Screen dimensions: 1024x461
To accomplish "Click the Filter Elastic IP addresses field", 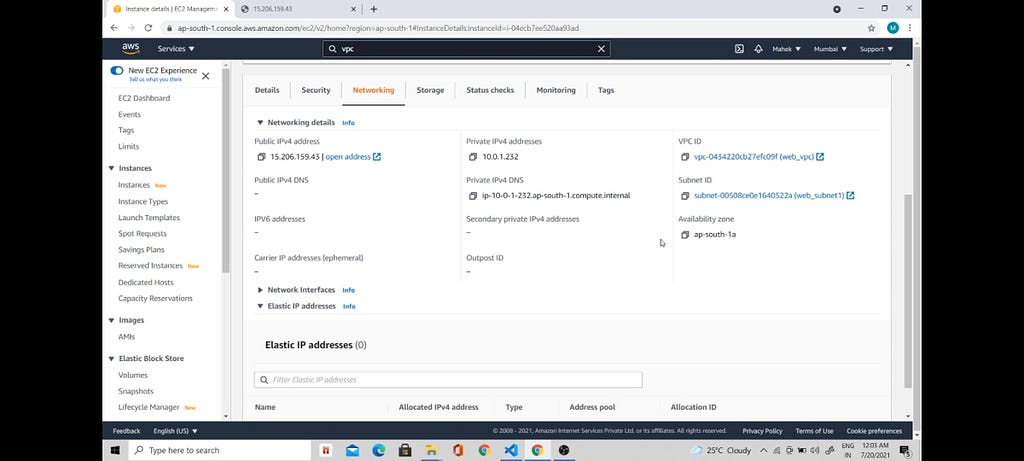I will coord(448,380).
